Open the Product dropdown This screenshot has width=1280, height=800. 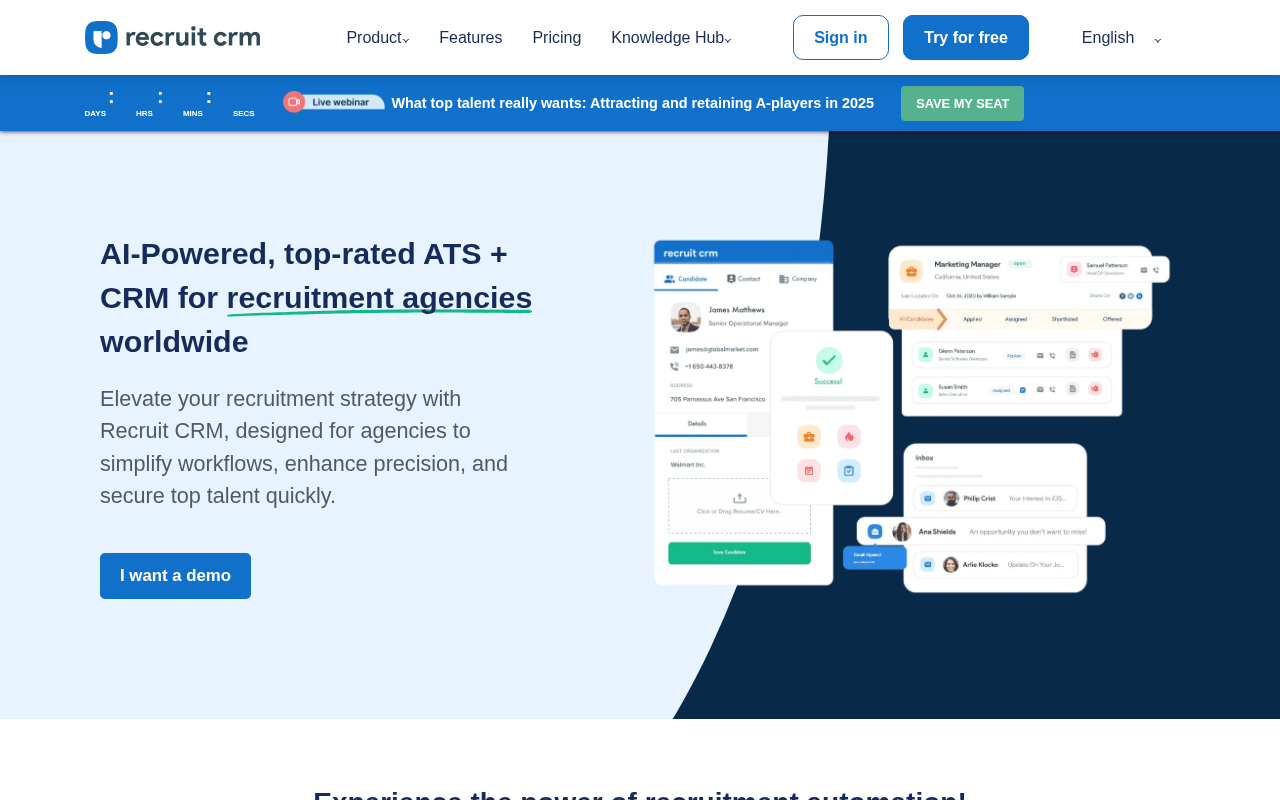click(x=375, y=37)
